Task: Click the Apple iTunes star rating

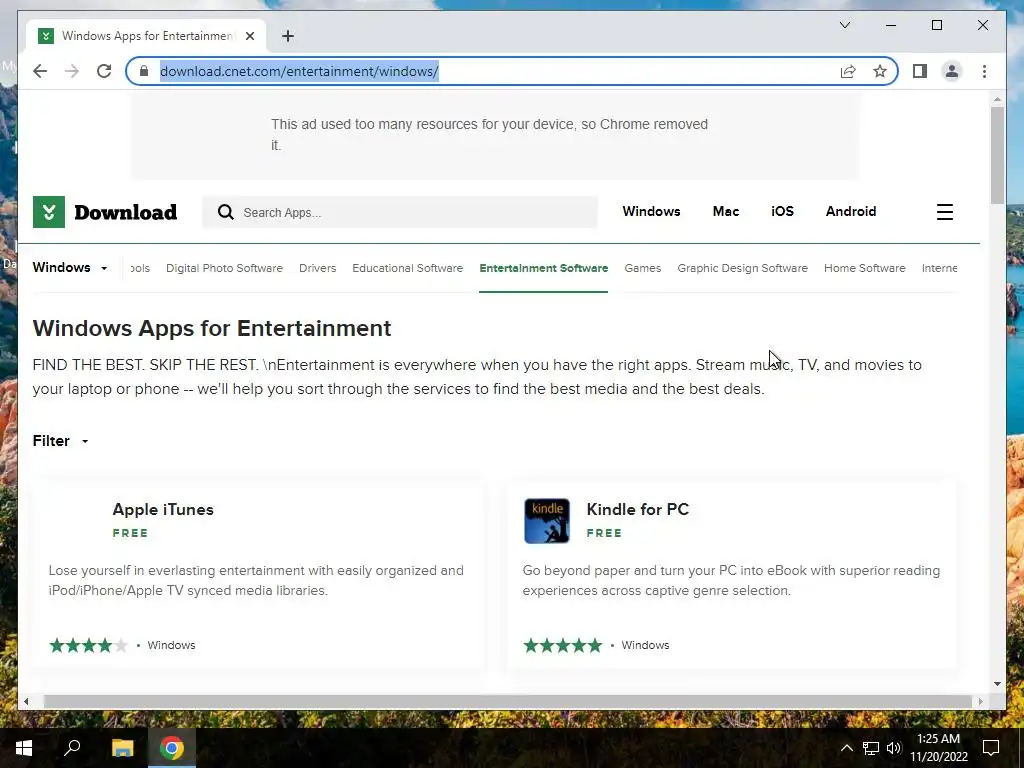Action: 89,646
